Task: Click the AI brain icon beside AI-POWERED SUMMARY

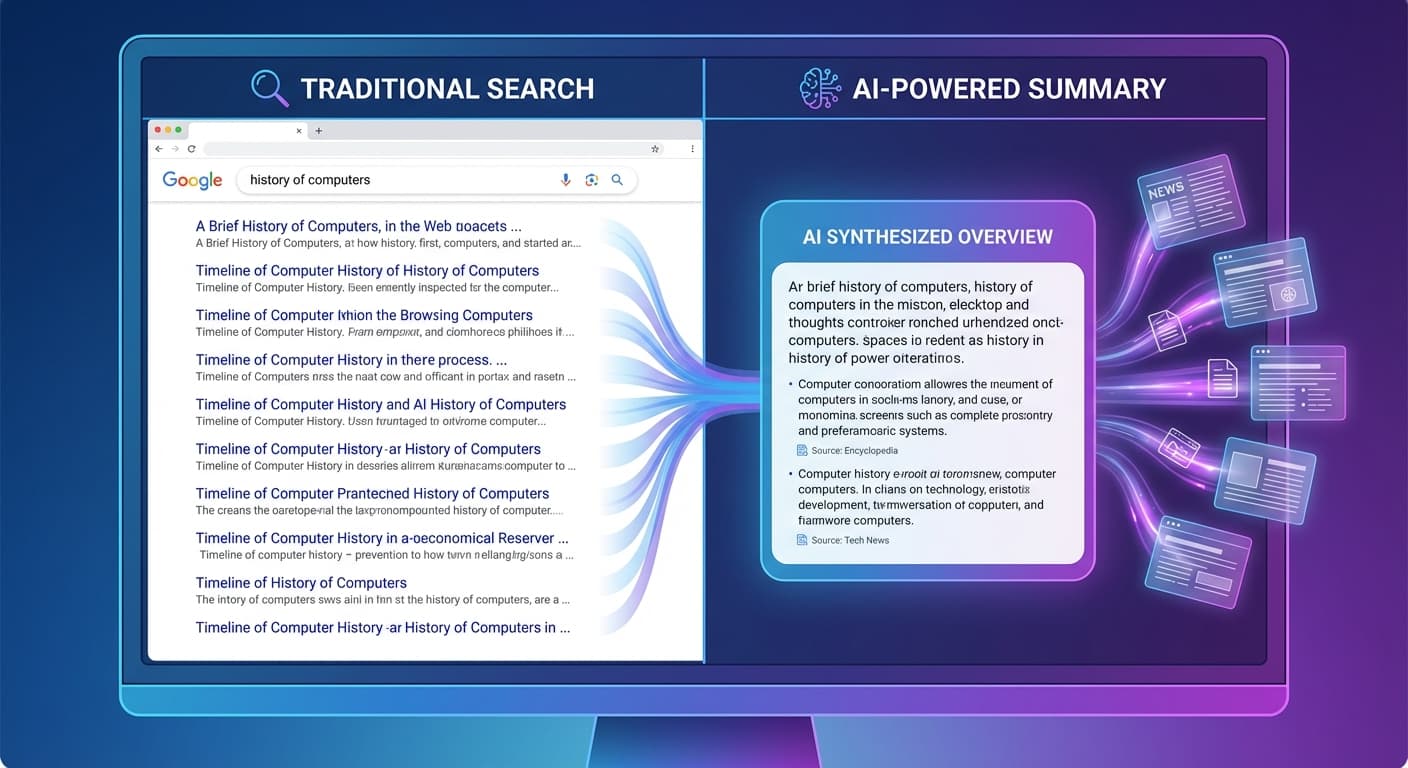Action: coord(820,88)
